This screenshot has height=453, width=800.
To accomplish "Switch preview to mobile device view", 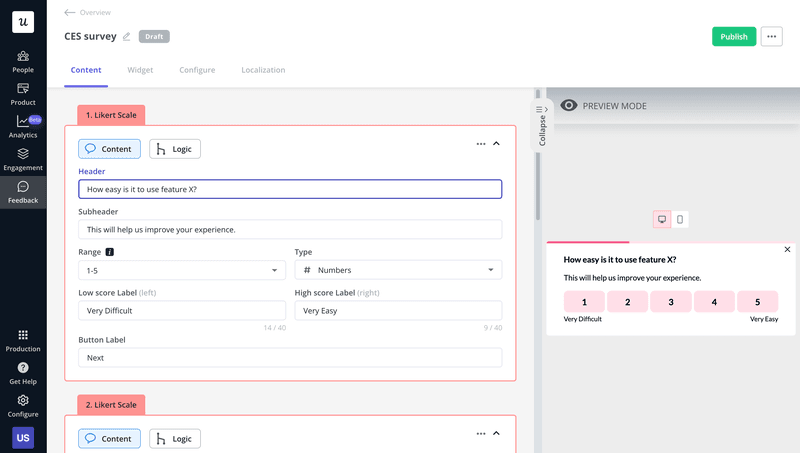I will click(680, 219).
